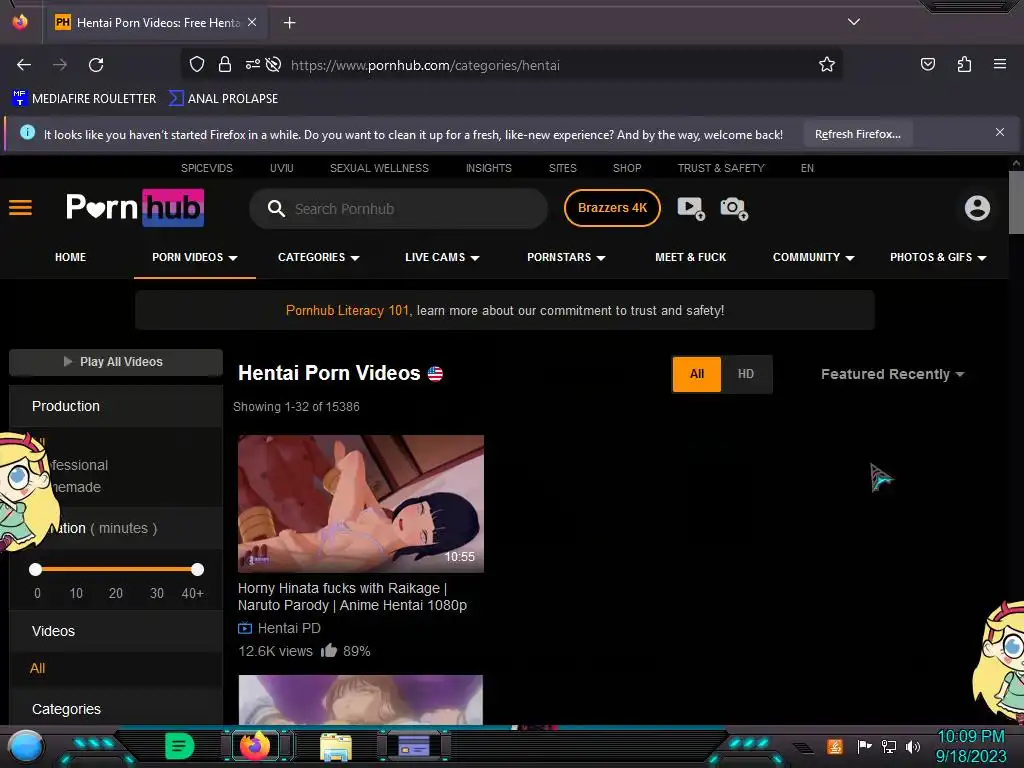
Task: Open the Pornhub Literacy 101 link
Action: [x=347, y=311]
